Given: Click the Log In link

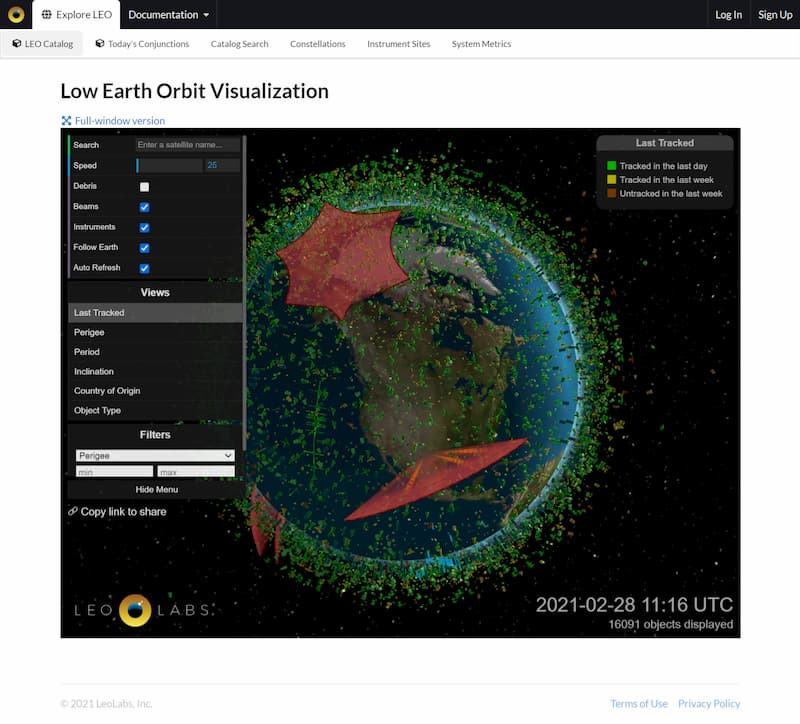Looking at the screenshot, I should (x=728, y=15).
